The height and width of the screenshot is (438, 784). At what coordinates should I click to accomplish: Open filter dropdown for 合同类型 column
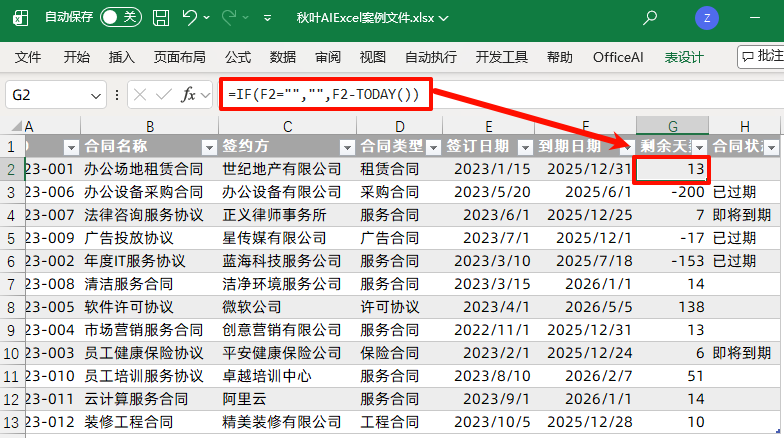pos(433,147)
